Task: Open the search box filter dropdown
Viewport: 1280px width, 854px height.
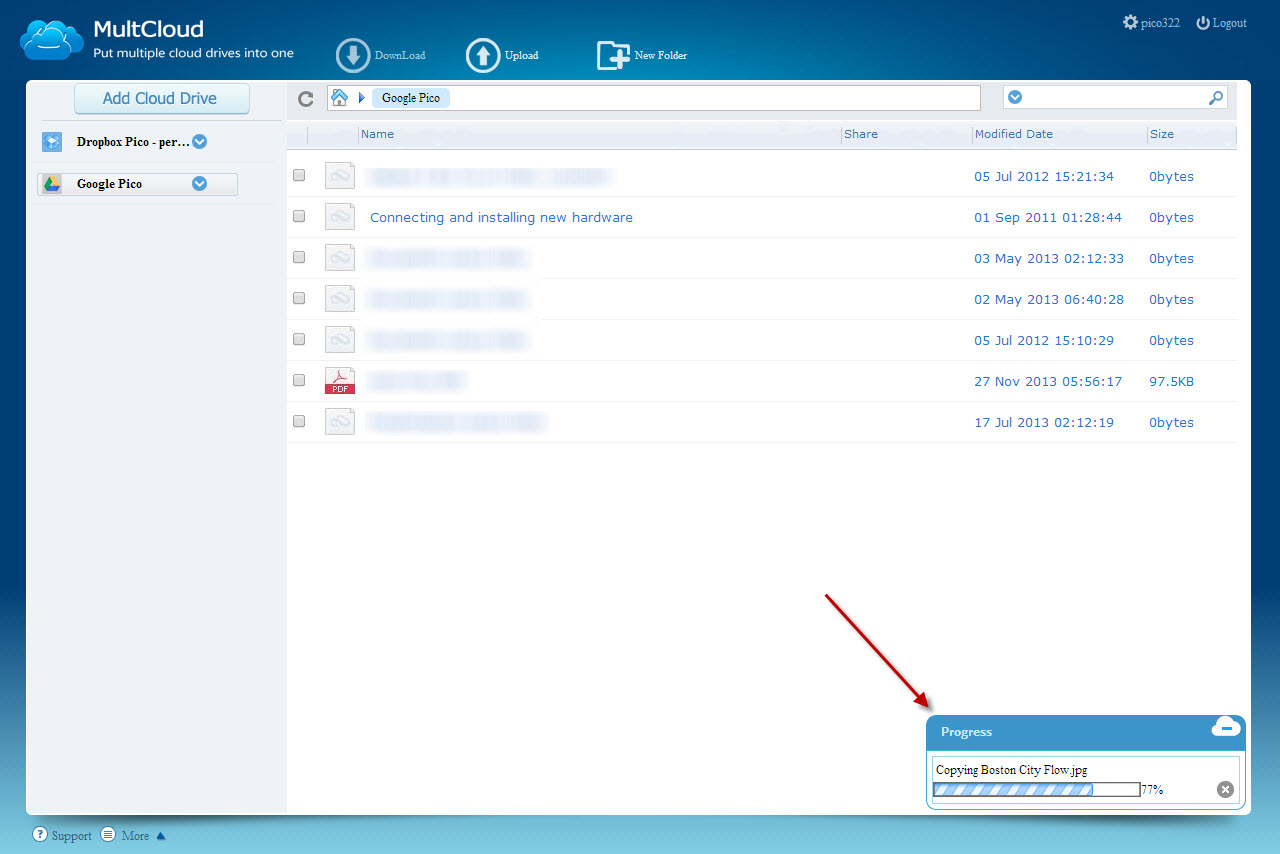Action: [x=1015, y=98]
